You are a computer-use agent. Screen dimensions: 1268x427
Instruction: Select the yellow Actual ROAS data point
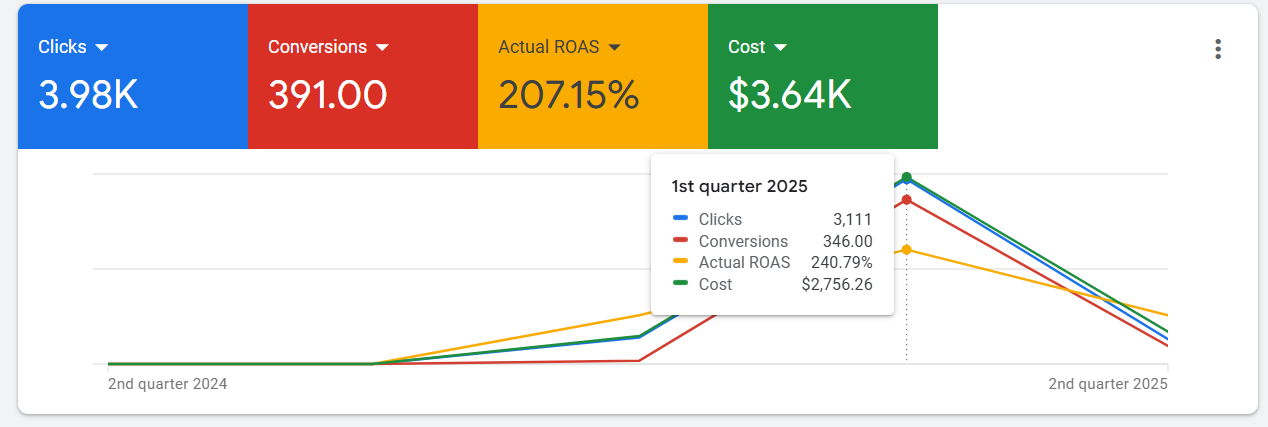907,250
